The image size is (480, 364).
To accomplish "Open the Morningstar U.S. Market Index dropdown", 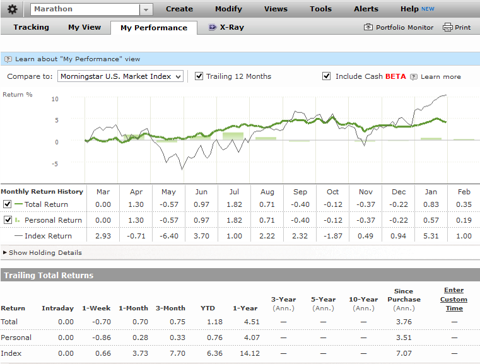I will 120,76.
